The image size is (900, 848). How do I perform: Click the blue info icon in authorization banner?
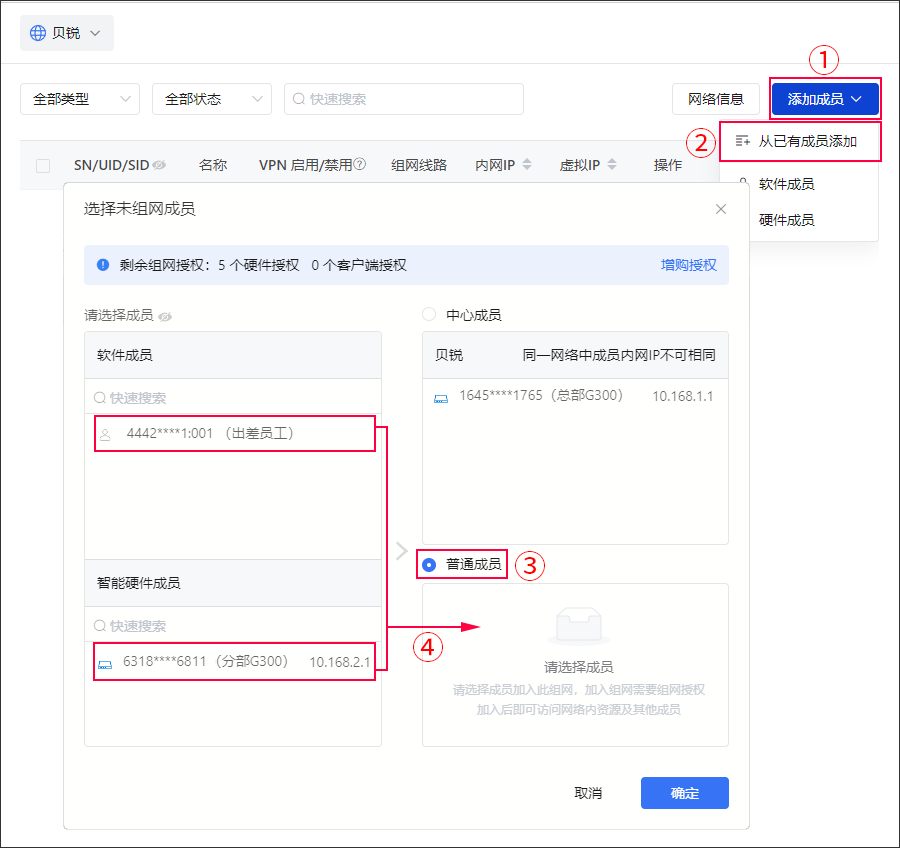point(103,265)
